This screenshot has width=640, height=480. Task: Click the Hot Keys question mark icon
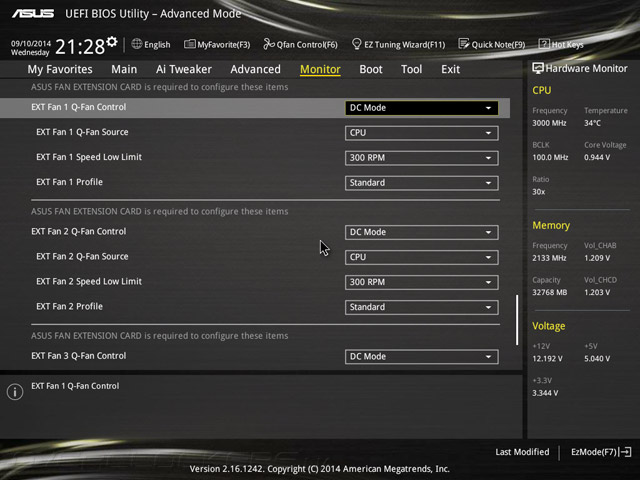544,44
